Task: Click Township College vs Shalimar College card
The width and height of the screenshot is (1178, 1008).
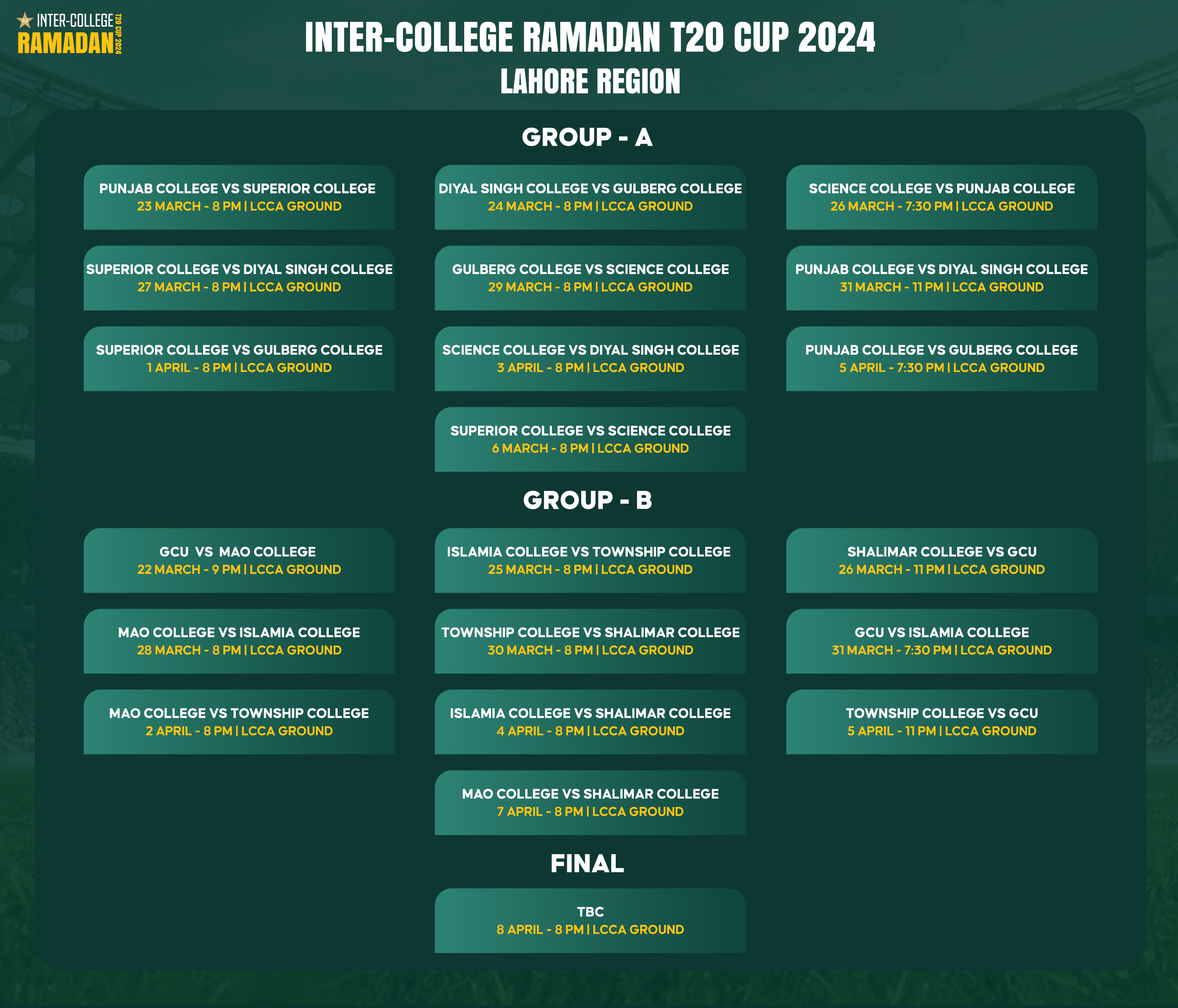Action: click(x=590, y=641)
